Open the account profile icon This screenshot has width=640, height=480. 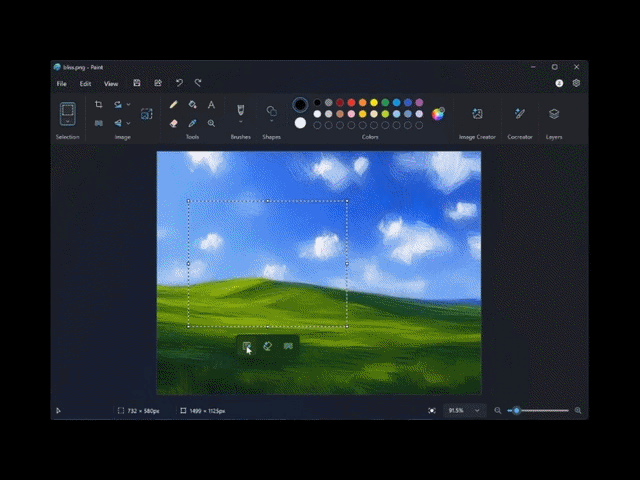pos(559,83)
